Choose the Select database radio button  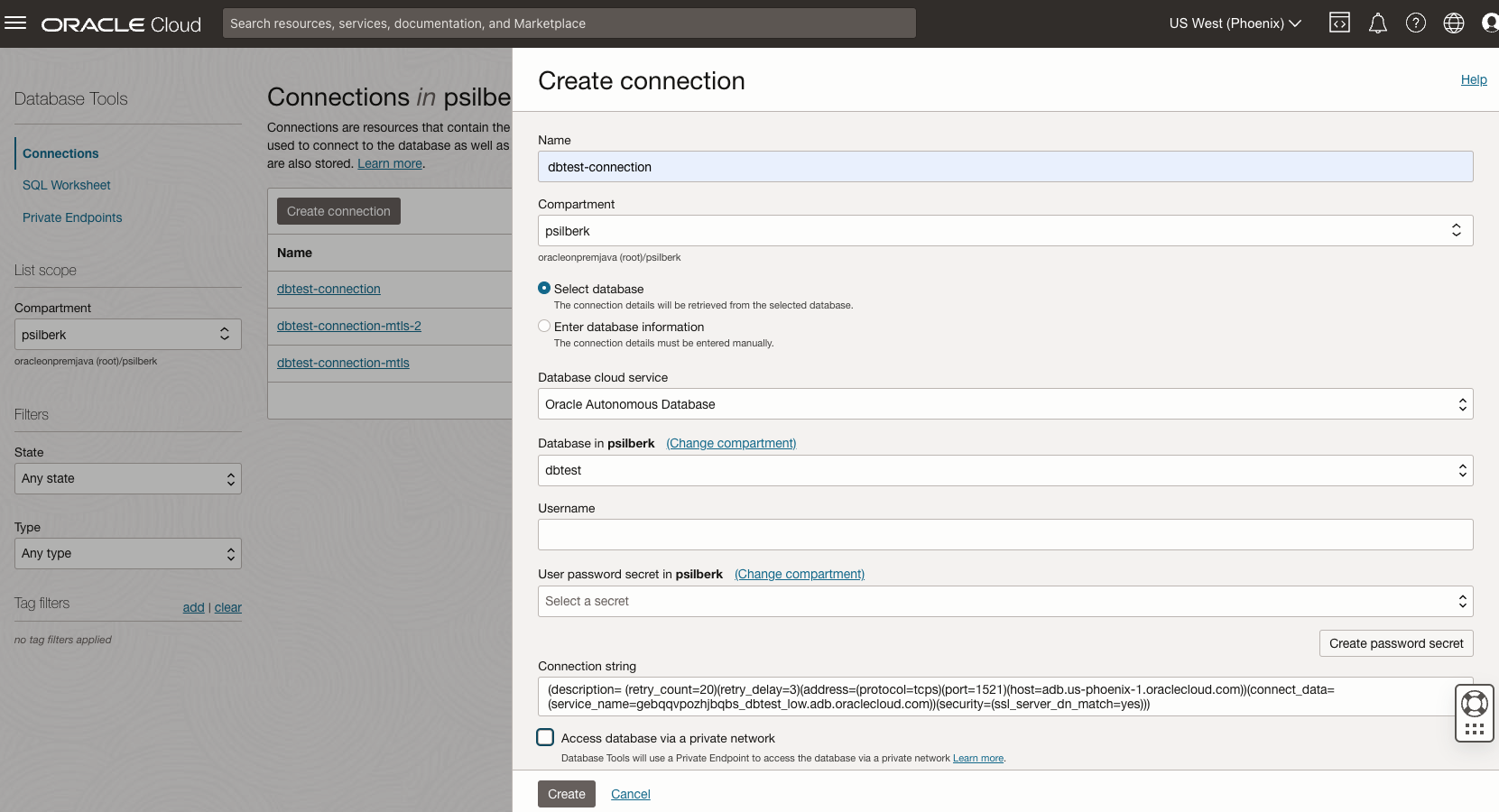(x=543, y=288)
